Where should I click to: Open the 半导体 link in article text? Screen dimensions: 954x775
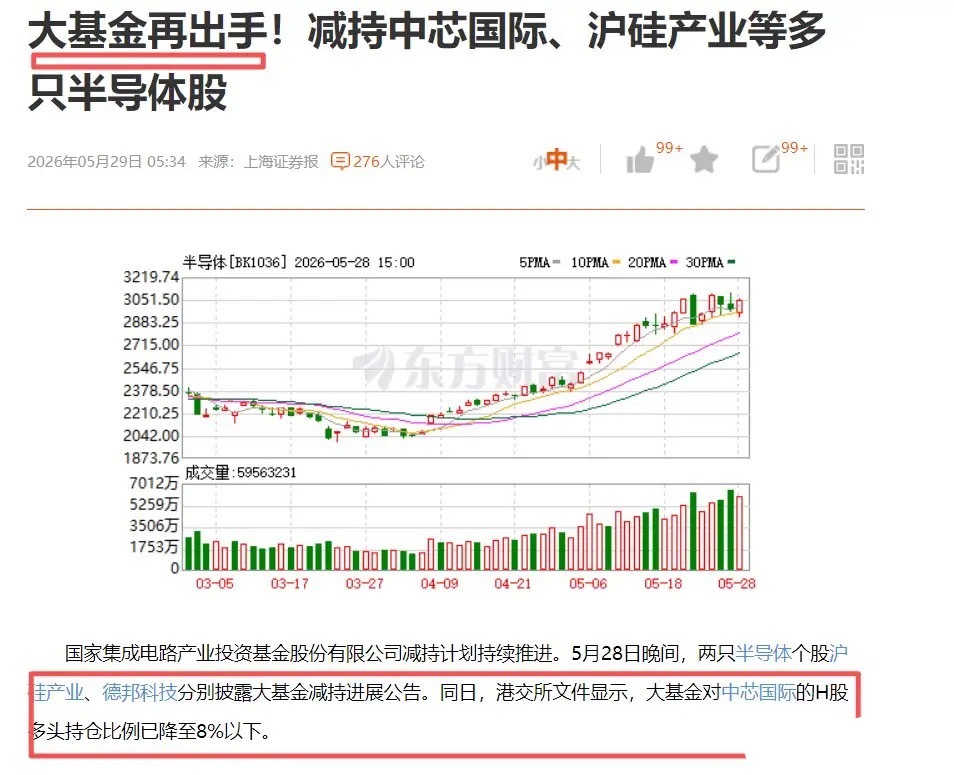point(763,653)
